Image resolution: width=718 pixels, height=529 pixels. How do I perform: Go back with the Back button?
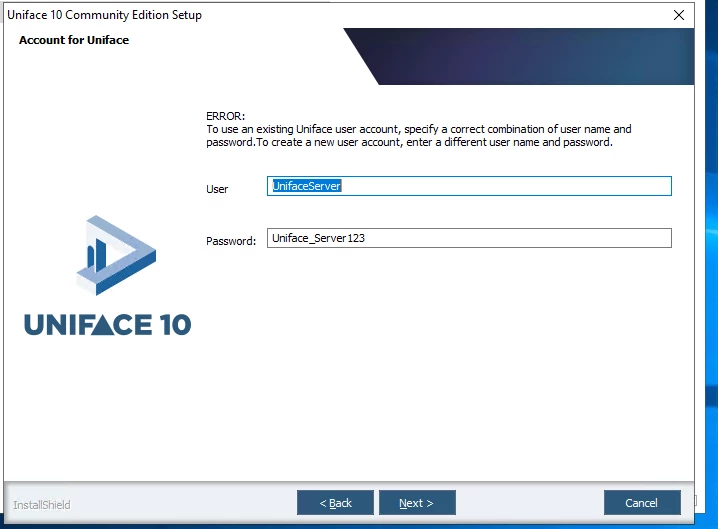(x=335, y=502)
